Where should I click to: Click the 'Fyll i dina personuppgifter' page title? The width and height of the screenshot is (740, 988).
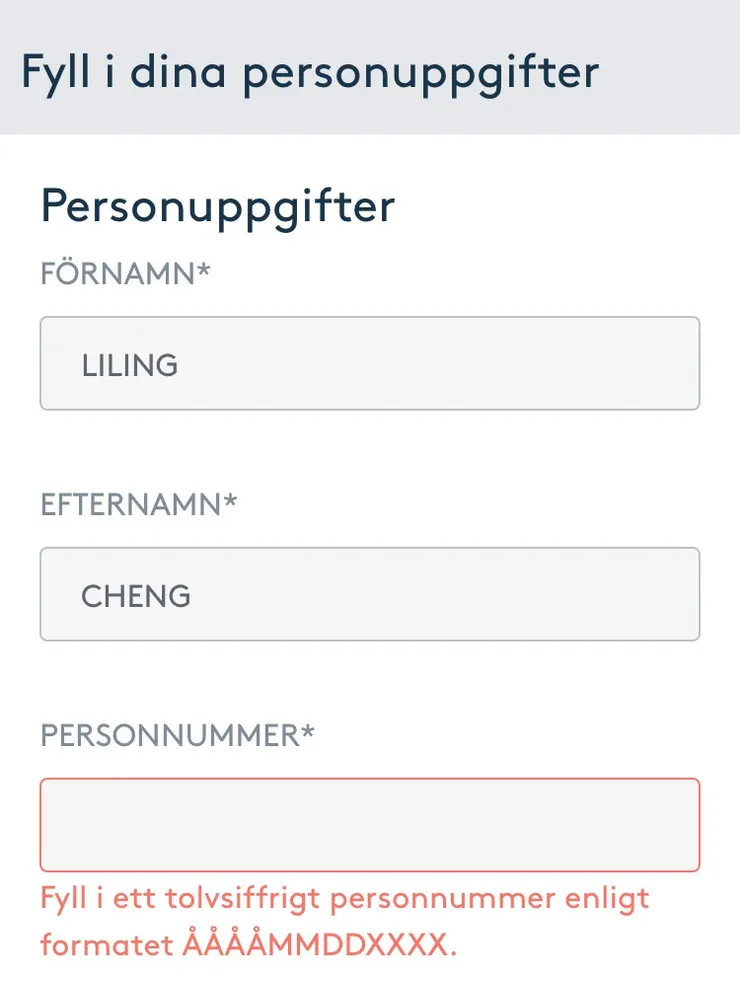click(x=310, y=72)
